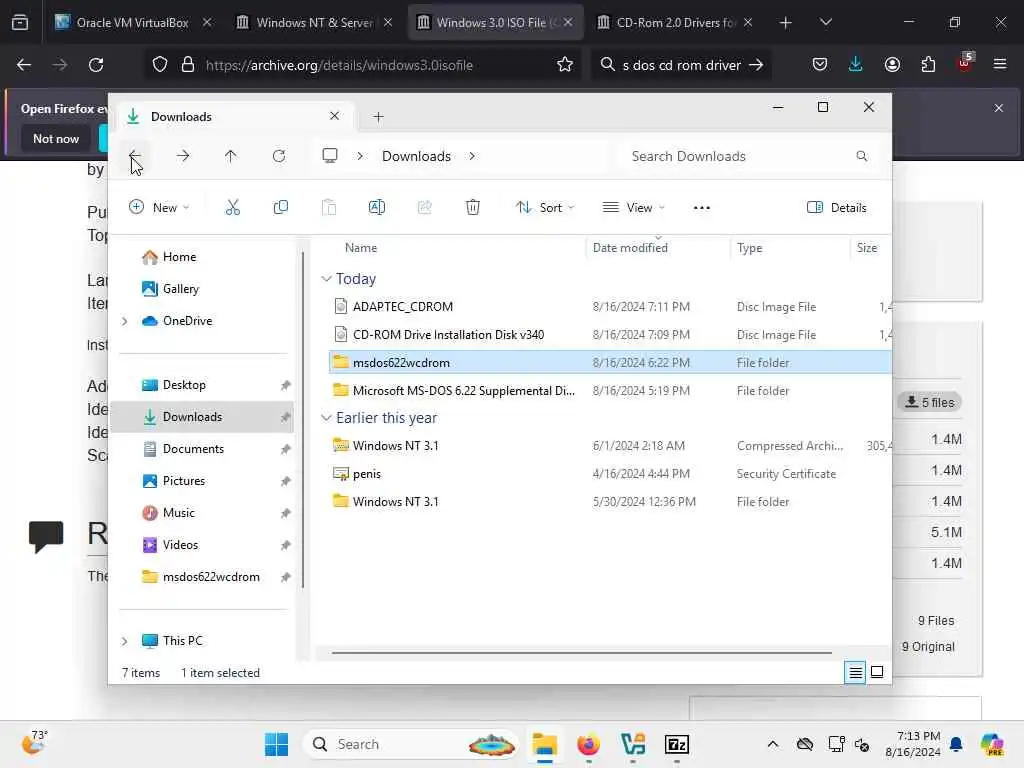The width and height of the screenshot is (1024, 768).
Task: Open Firefox hamburger application menu
Action: pyautogui.click(x=1000, y=64)
